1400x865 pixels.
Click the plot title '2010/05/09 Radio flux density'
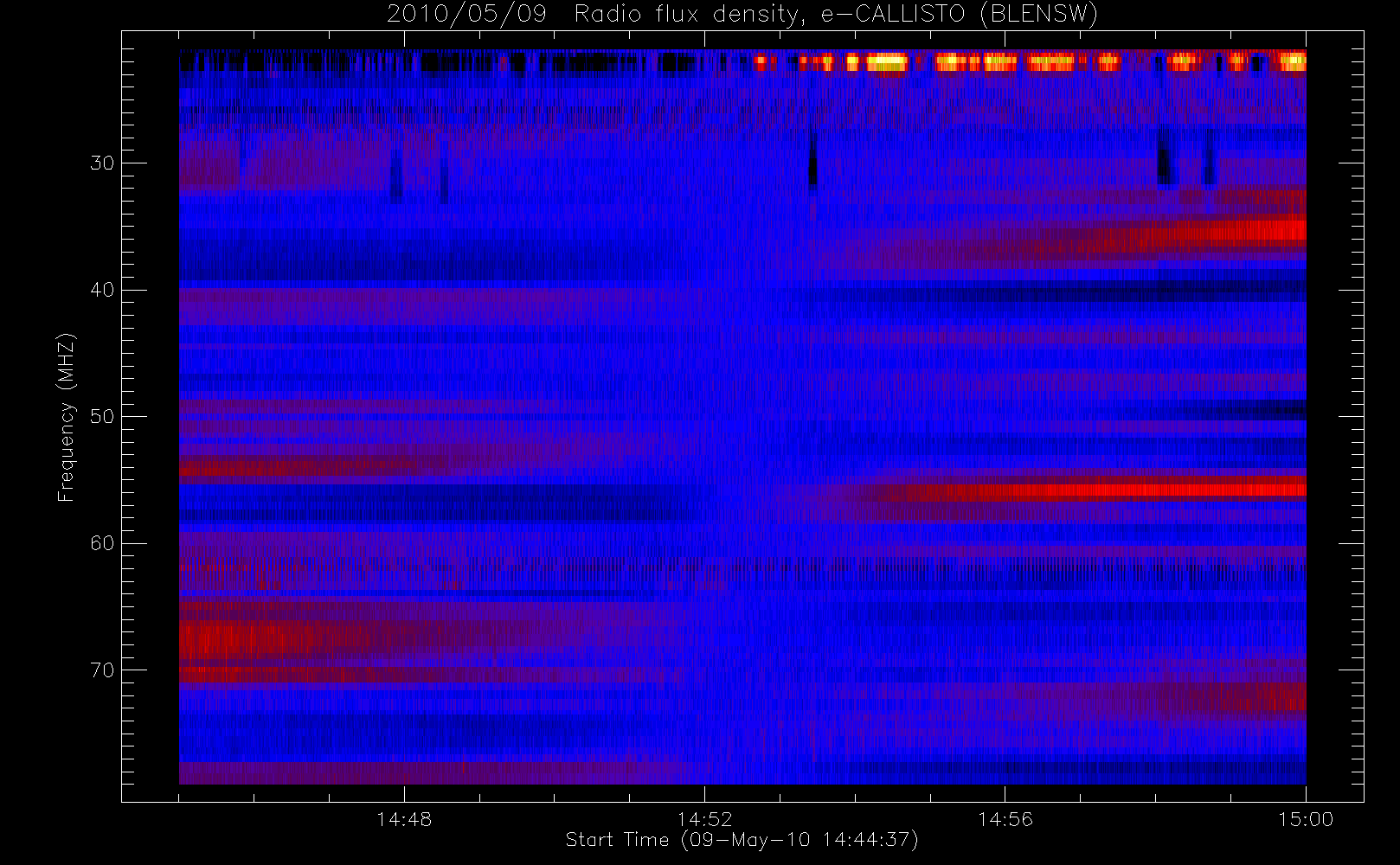[742, 14]
